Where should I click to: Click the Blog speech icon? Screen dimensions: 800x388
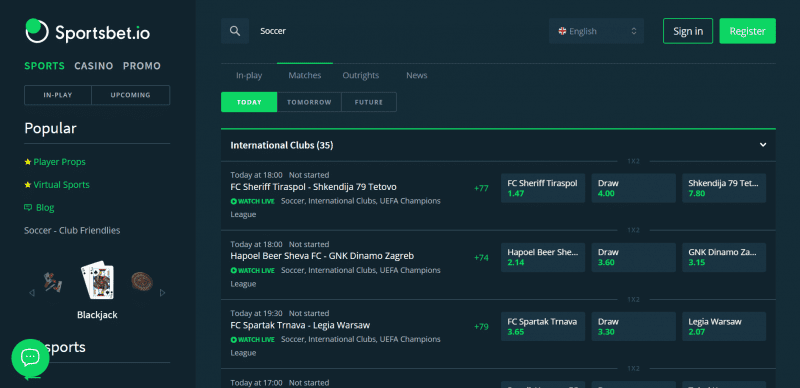coord(28,208)
